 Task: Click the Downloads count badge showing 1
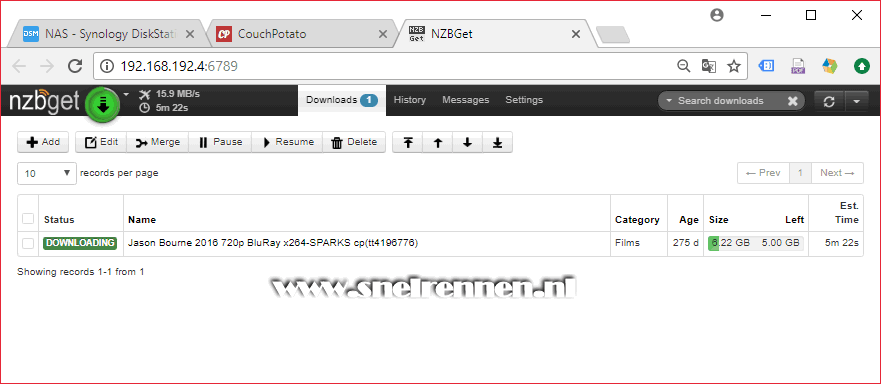pyautogui.click(x=369, y=100)
